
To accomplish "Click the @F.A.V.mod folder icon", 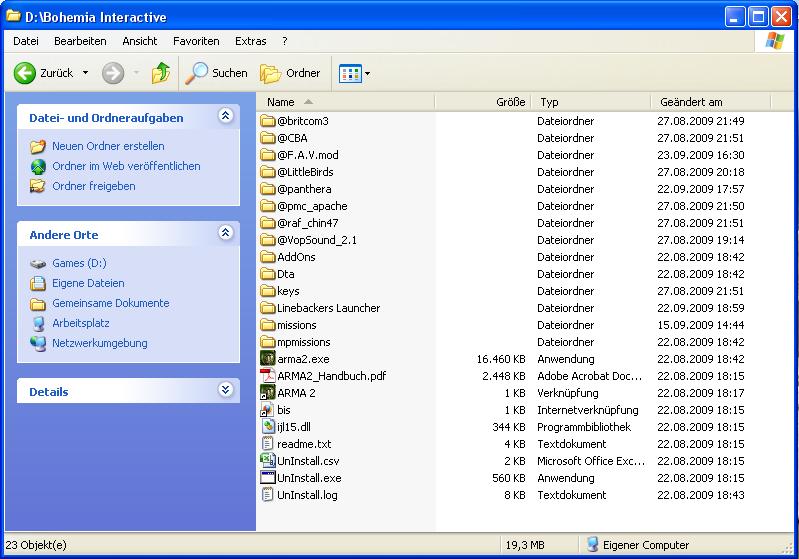I will [x=268, y=155].
